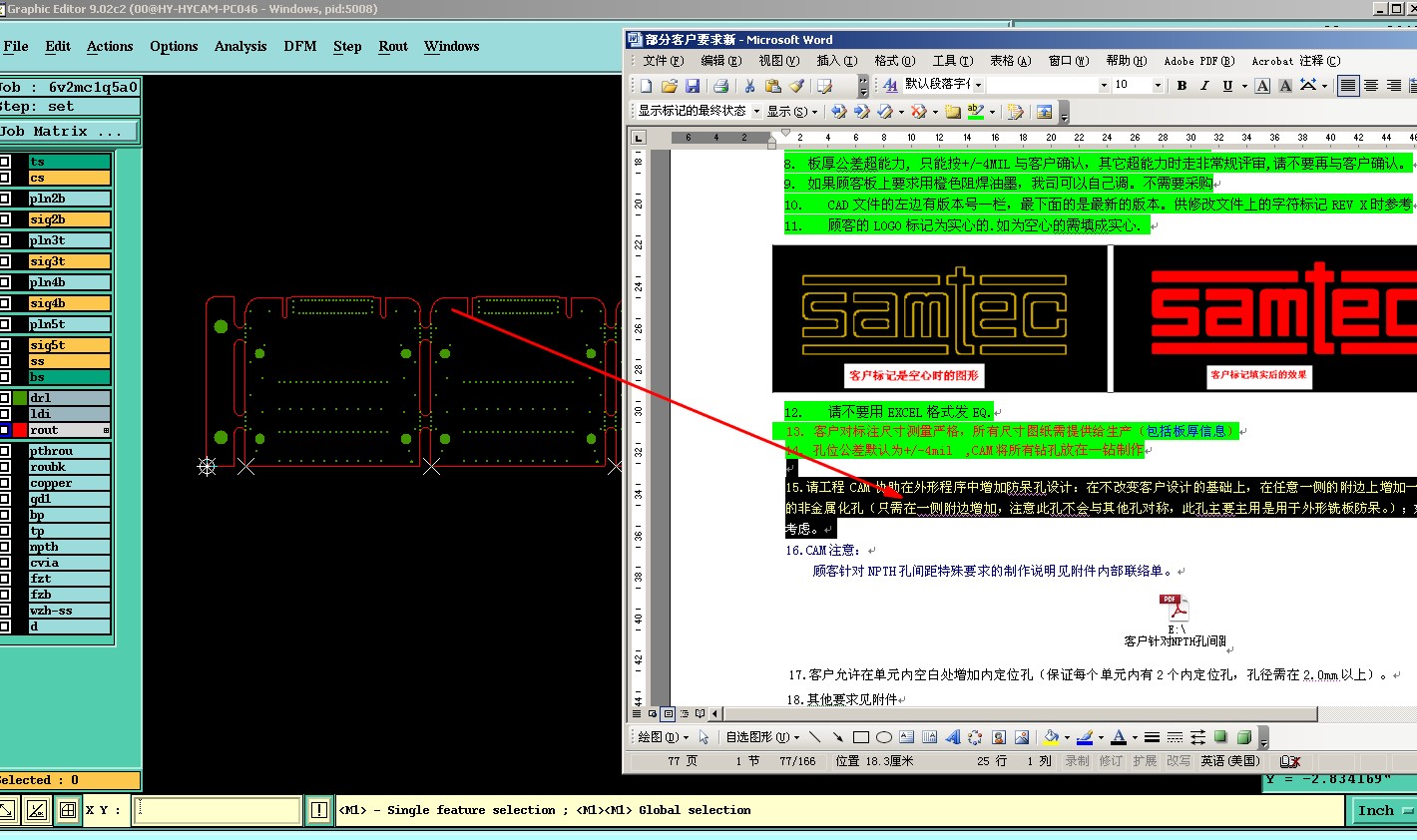Click into the X Y coordinate input field
1417x840 pixels.
[x=217, y=810]
